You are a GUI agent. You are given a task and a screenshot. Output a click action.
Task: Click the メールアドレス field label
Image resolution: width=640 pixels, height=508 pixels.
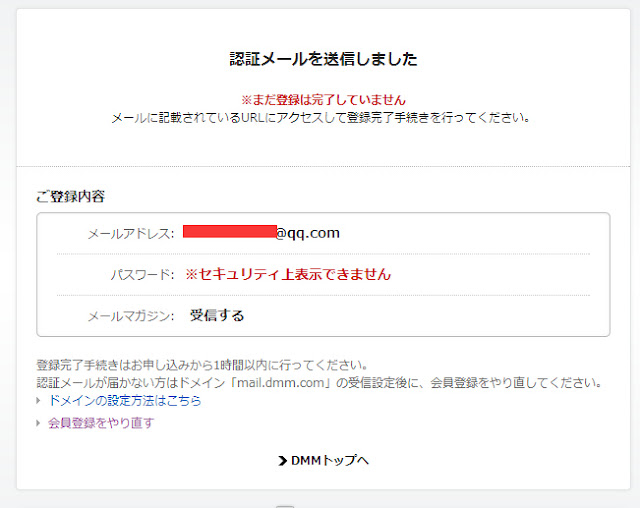pyautogui.click(x=131, y=234)
